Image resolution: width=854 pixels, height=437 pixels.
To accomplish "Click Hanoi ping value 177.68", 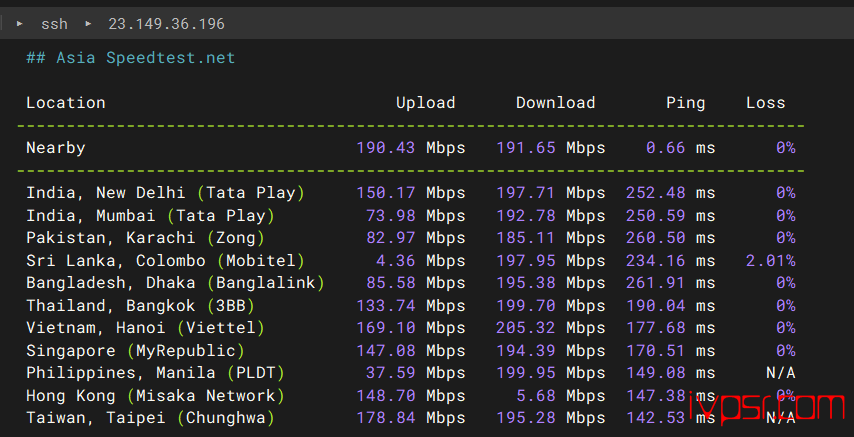I will 655,328.
